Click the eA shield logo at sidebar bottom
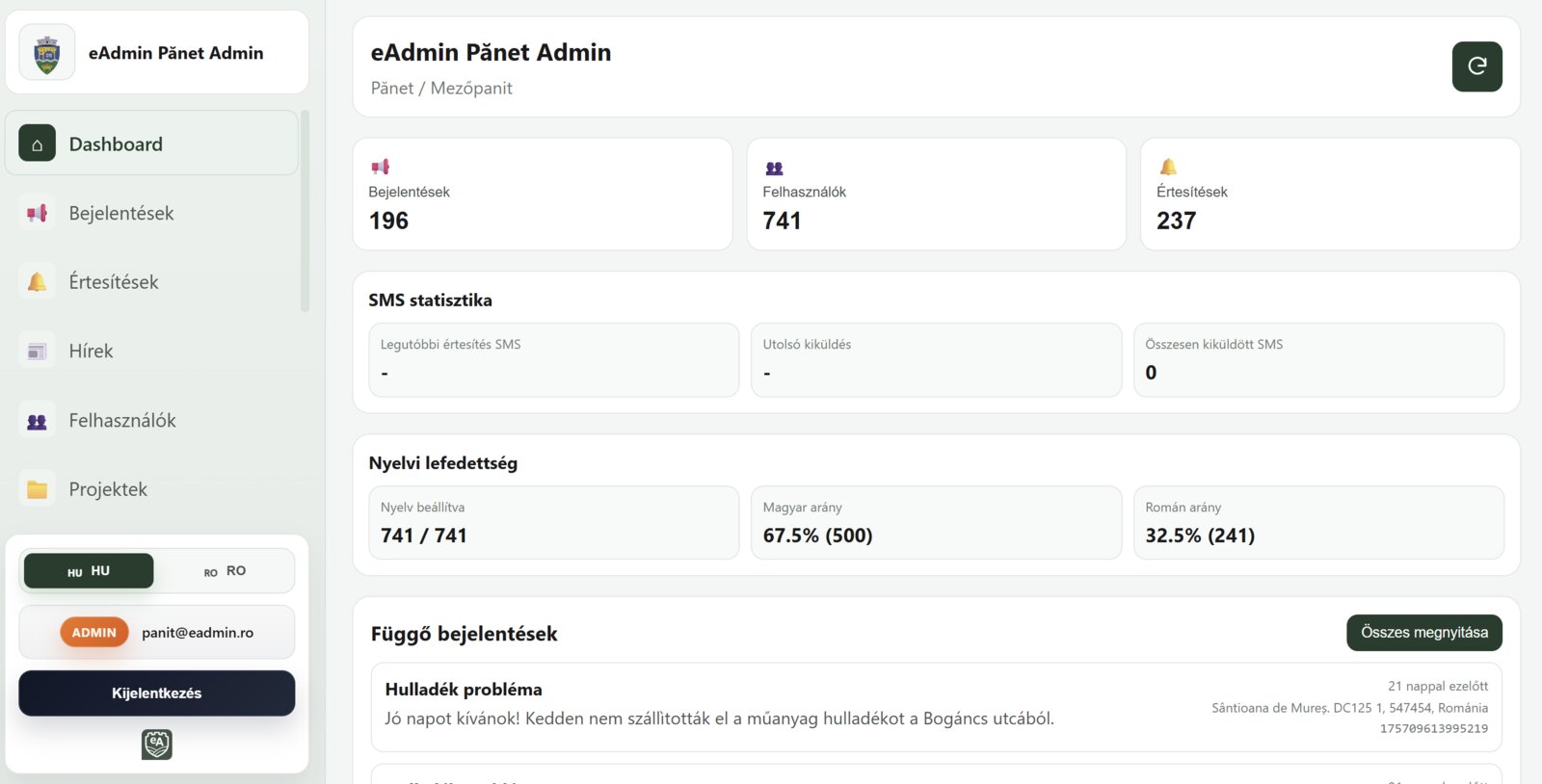Image resolution: width=1542 pixels, height=784 pixels. click(157, 745)
